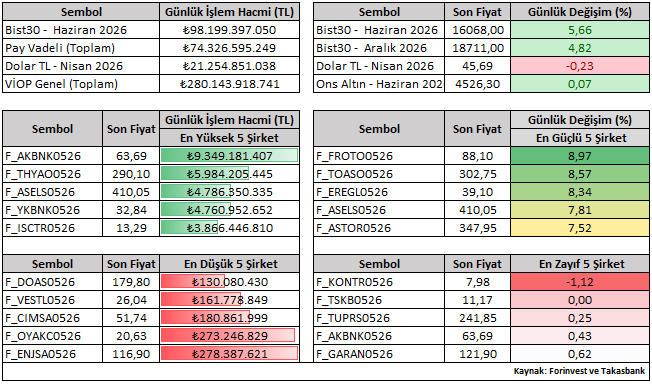Select the F_KONTR0526 -1,12 cell
Image resolution: width=652 pixels, height=384 pixels.
pyautogui.click(x=580, y=282)
